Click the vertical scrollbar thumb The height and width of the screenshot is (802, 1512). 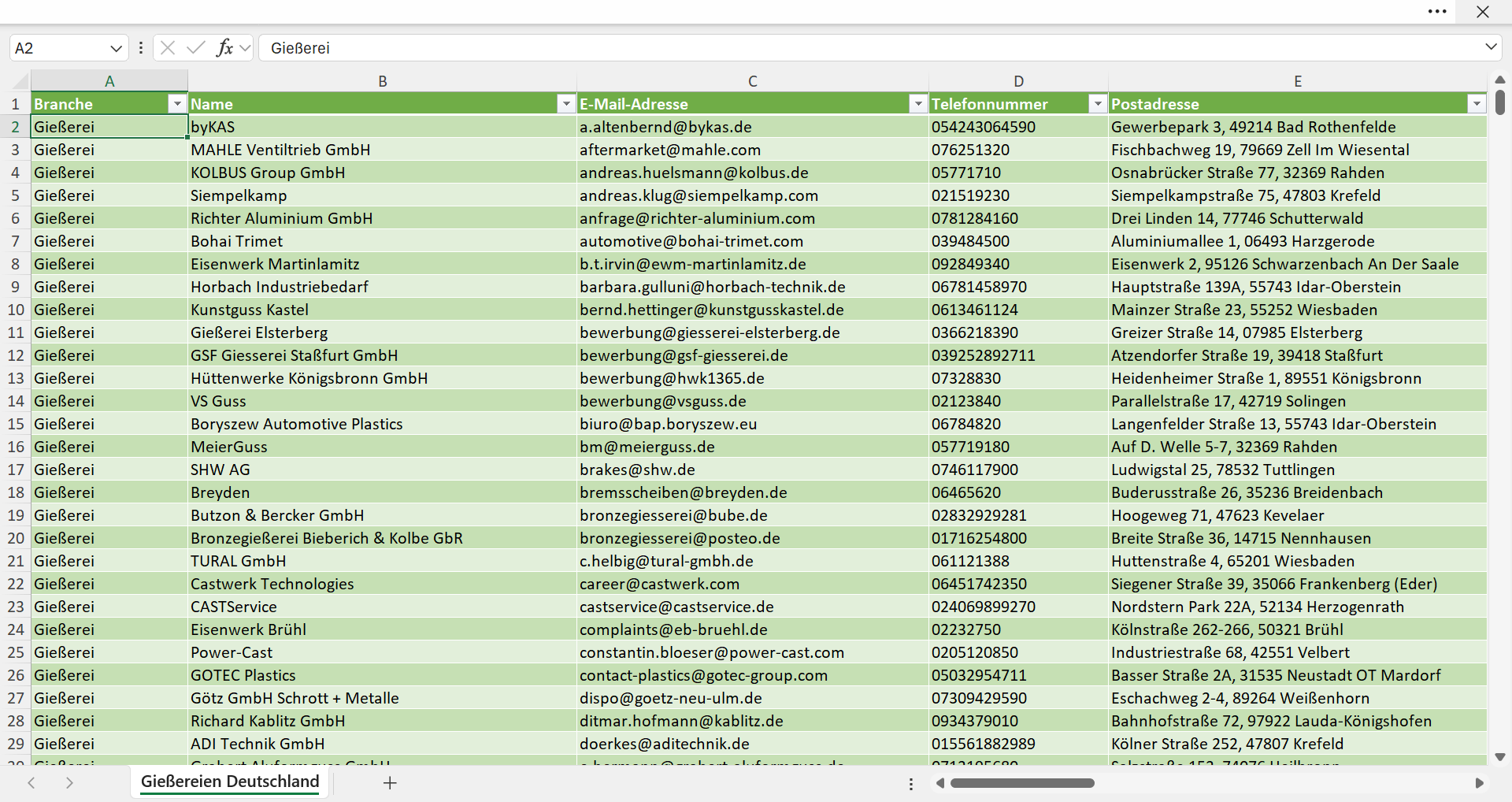1500,103
